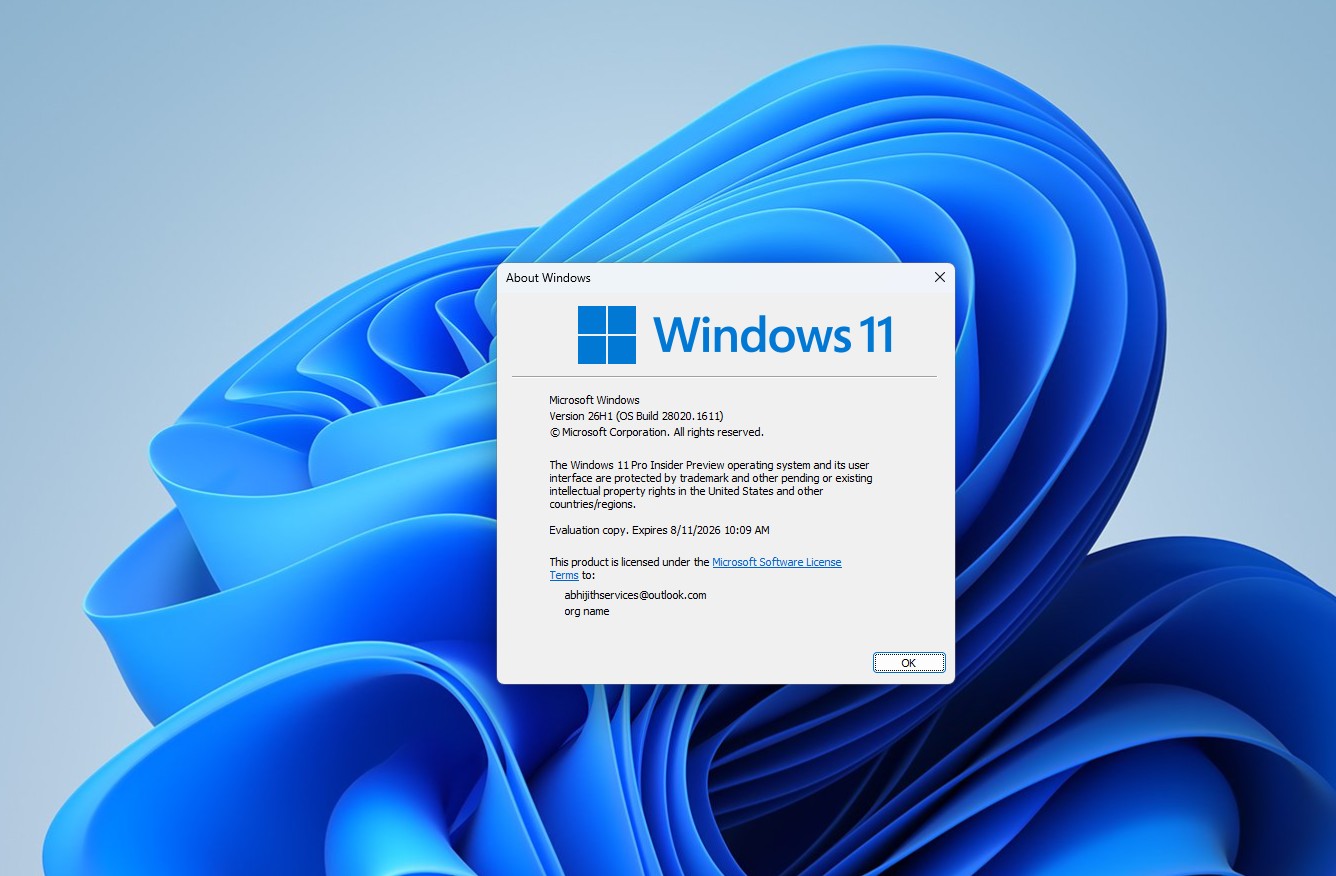Select the abhijithservices@outlook.com license entry
The image size is (1336, 876).
pos(635,594)
